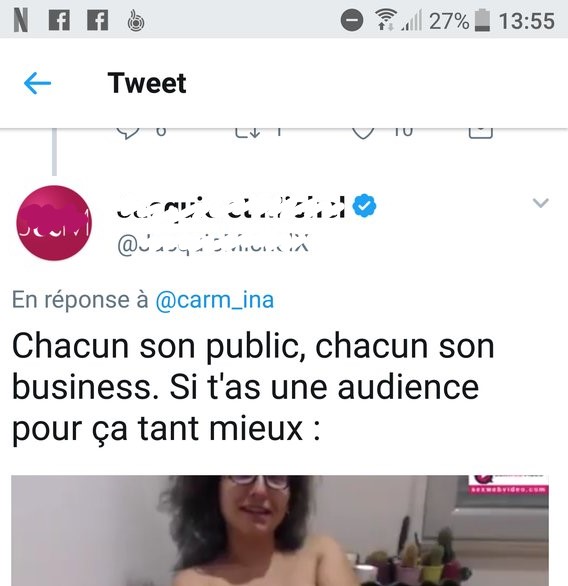The width and height of the screenshot is (568, 586).
Task: Tap the do-not-disturb status icon
Action: (351, 21)
